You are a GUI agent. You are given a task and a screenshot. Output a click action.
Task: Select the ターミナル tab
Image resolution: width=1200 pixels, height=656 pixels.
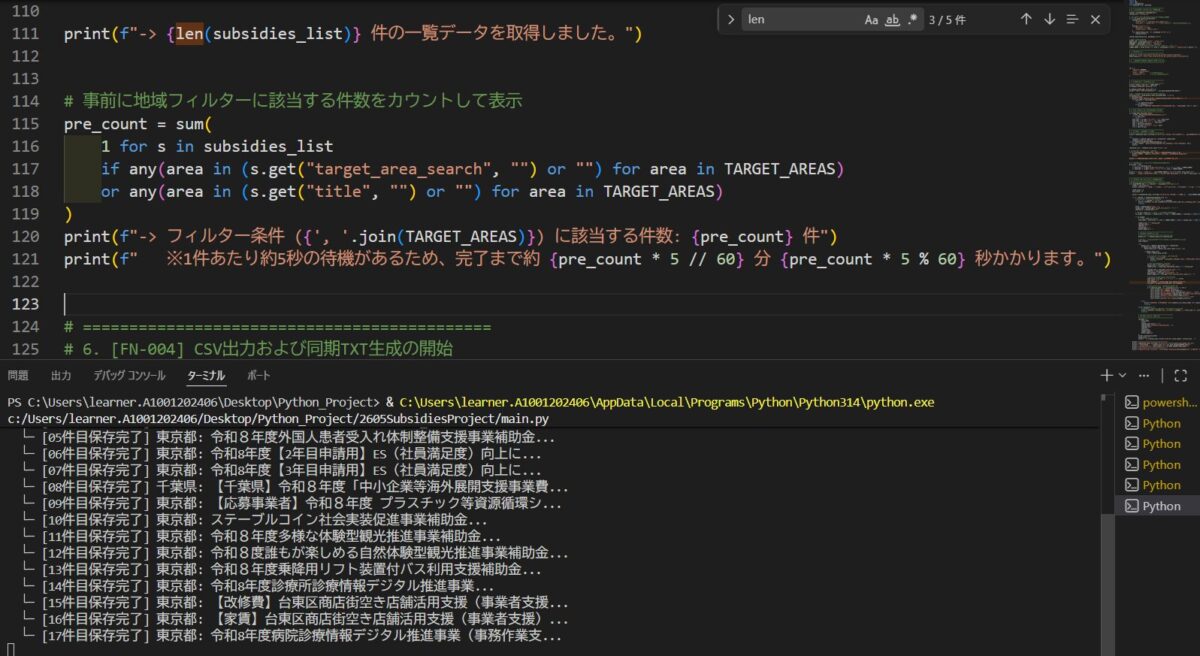coord(206,375)
